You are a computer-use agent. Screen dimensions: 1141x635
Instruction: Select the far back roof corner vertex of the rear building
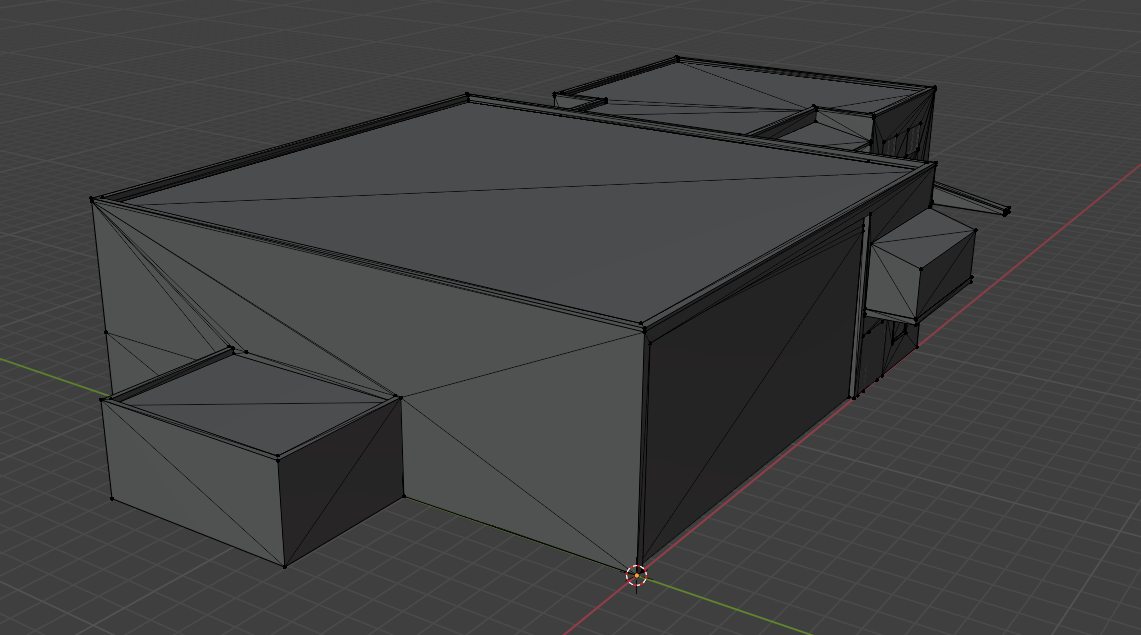[677, 59]
